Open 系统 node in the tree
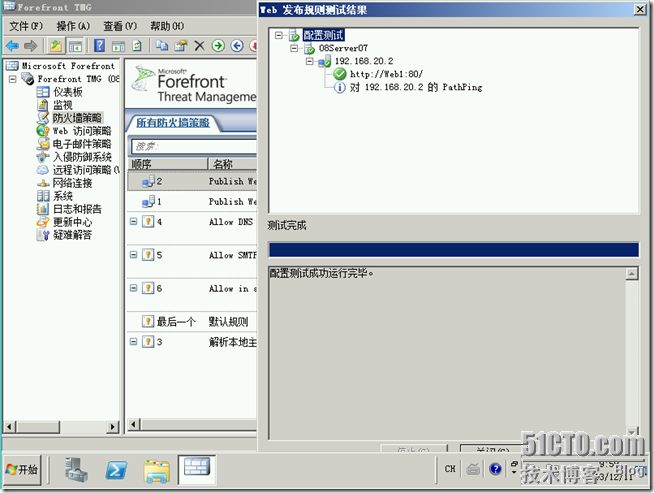Viewport: 654px width, 493px height. click(x=63, y=196)
